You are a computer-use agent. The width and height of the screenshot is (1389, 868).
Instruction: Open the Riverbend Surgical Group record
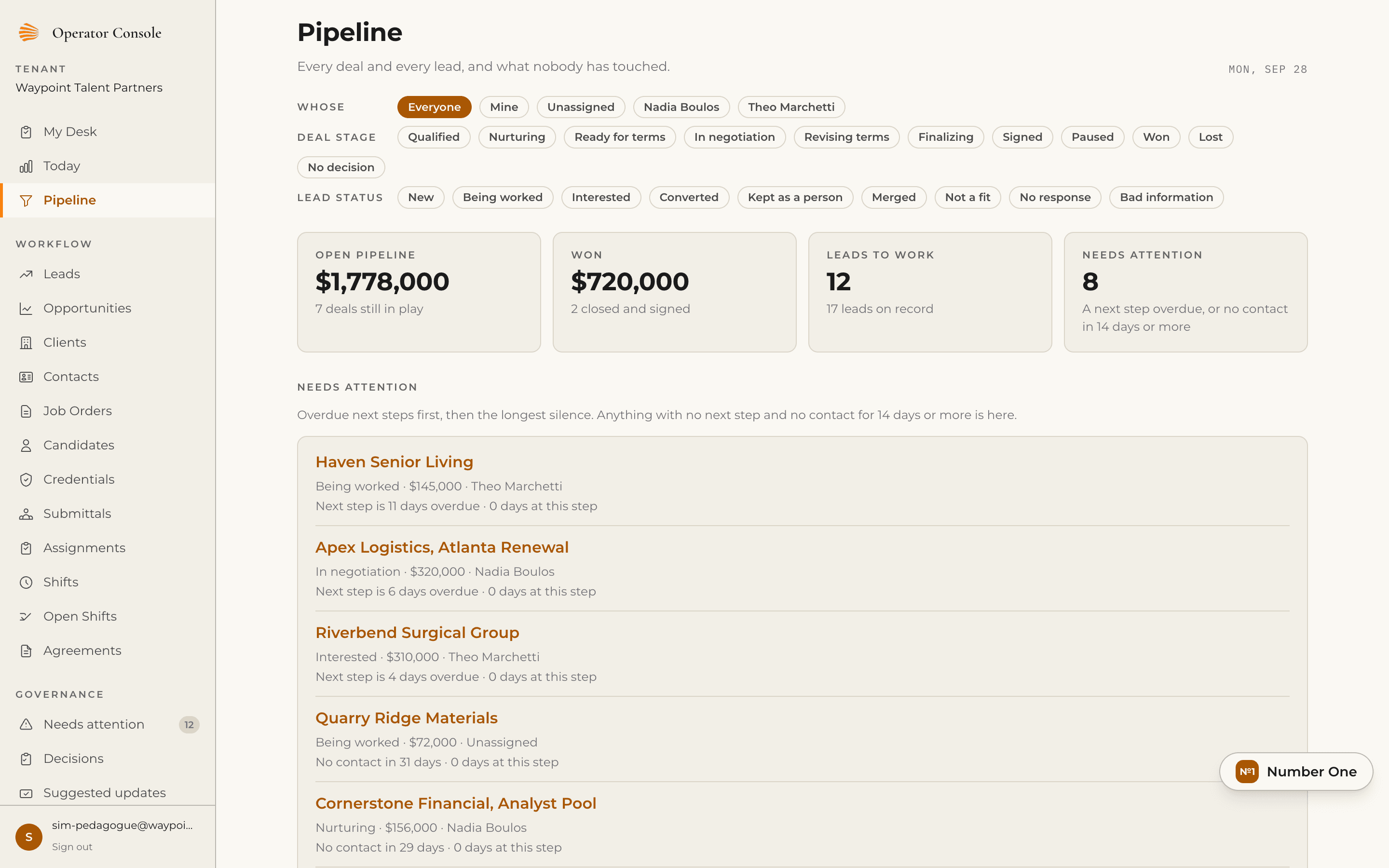417,633
